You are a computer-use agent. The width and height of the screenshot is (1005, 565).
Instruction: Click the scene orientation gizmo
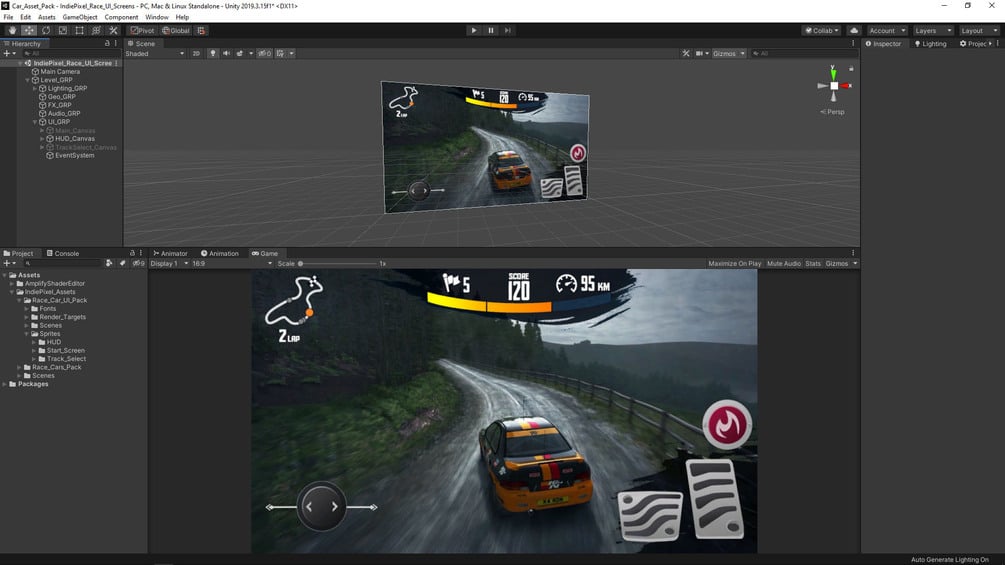(x=834, y=86)
